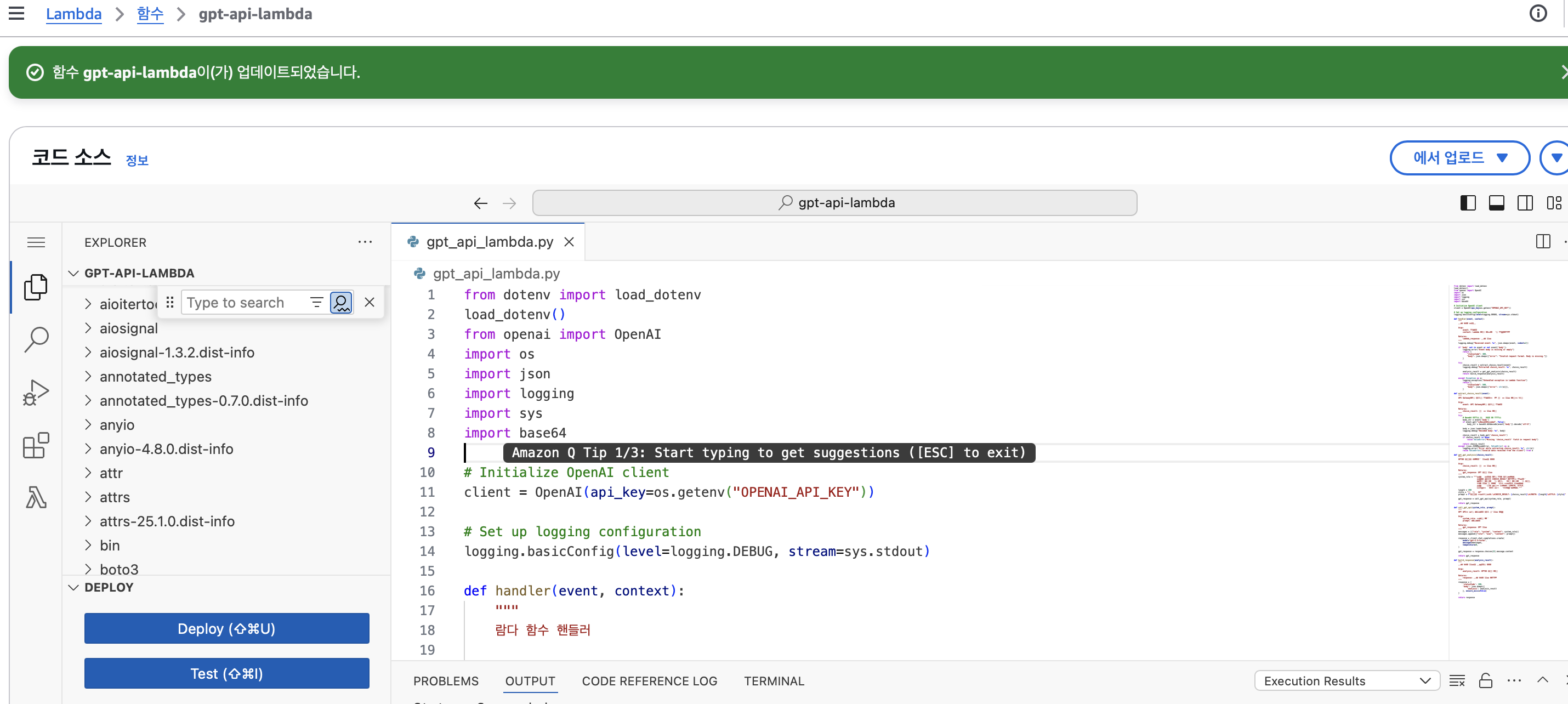Click the Lambda breadcrumb link
The width and height of the screenshot is (1568, 704).
tap(73, 14)
